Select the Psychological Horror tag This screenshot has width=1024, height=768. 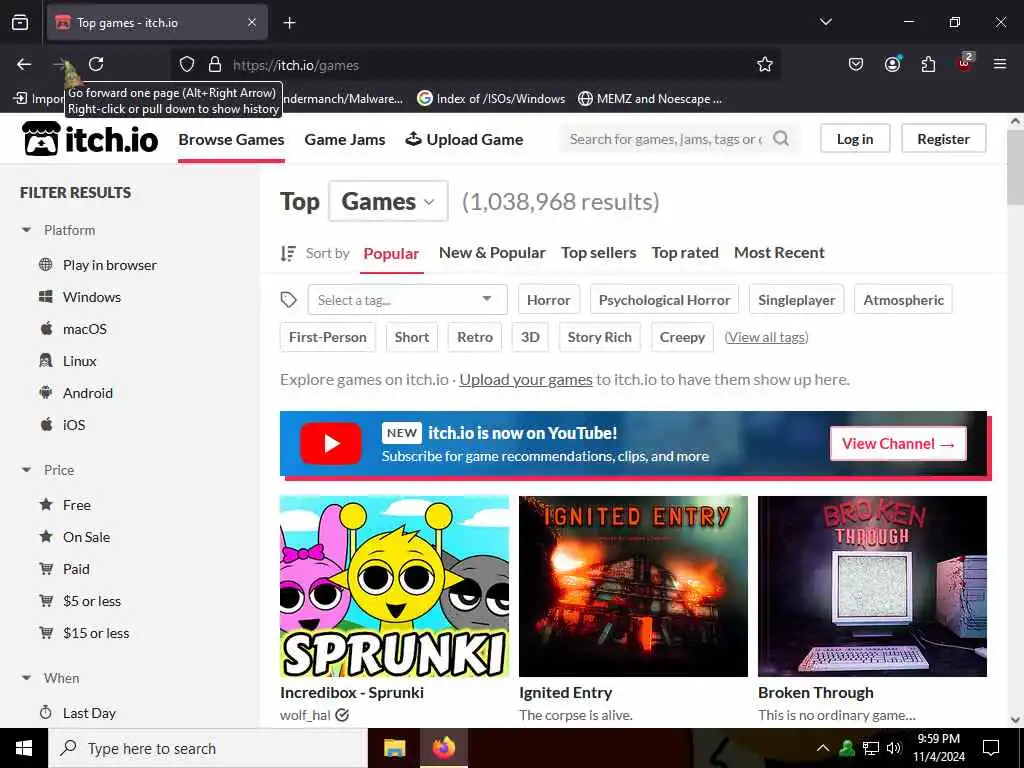pyautogui.click(x=664, y=300)
